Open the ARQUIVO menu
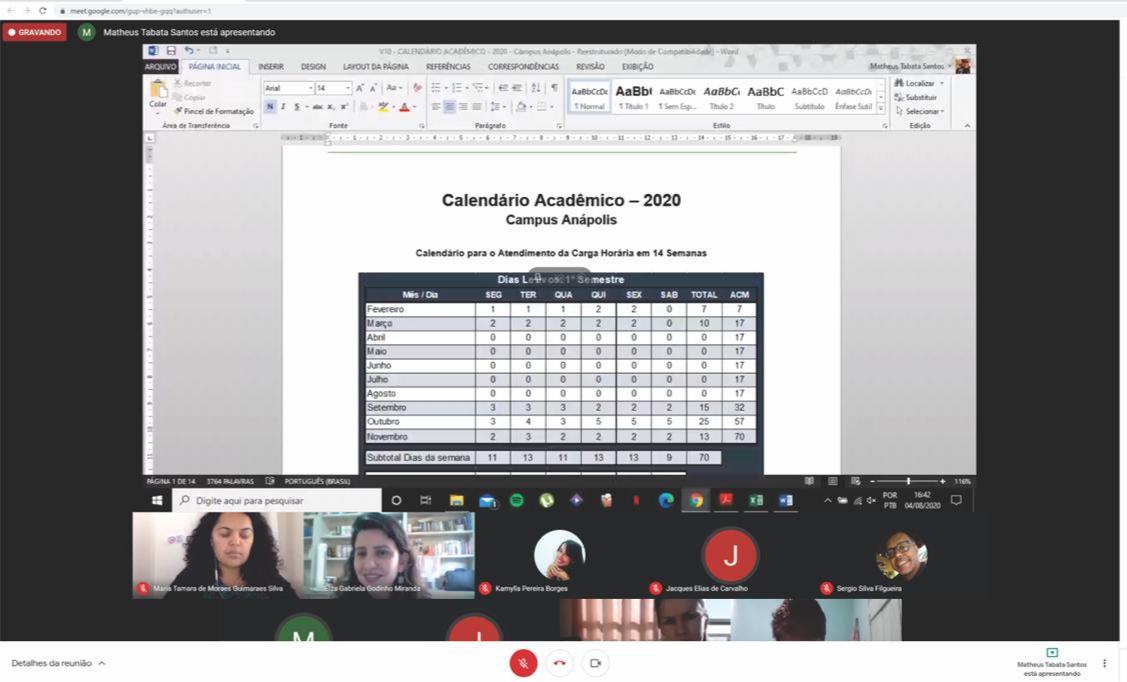Screen dimensions: 1127x682 pos(160,67)
